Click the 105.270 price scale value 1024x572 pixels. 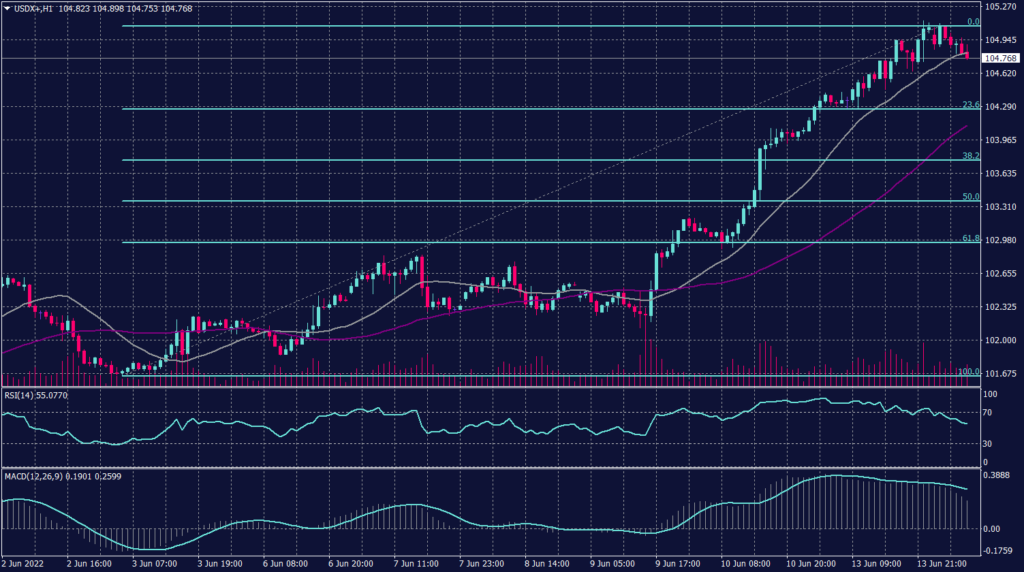[1001, 7]
